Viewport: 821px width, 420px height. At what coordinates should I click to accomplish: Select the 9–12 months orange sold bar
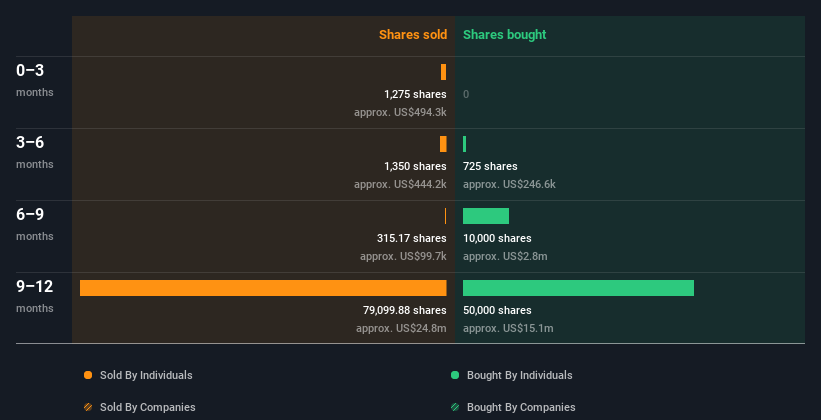[x=263, y=288]
